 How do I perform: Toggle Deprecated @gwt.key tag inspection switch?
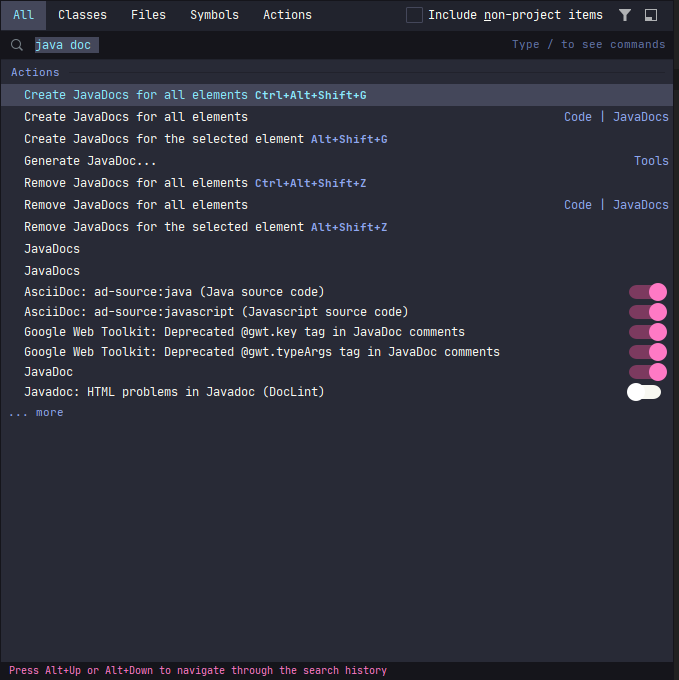[648, 332]
